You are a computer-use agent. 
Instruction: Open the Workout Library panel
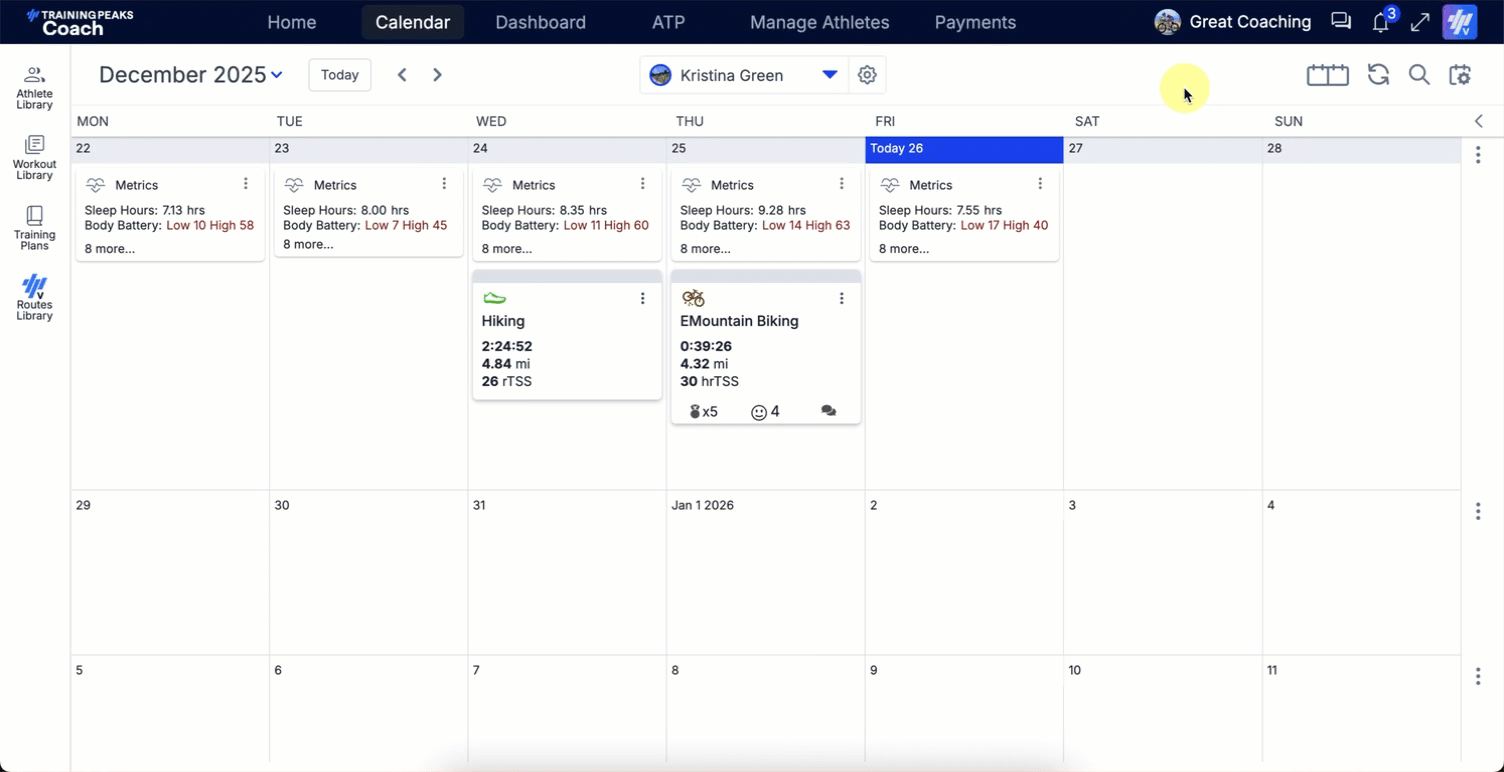click(x=34, y=157)
